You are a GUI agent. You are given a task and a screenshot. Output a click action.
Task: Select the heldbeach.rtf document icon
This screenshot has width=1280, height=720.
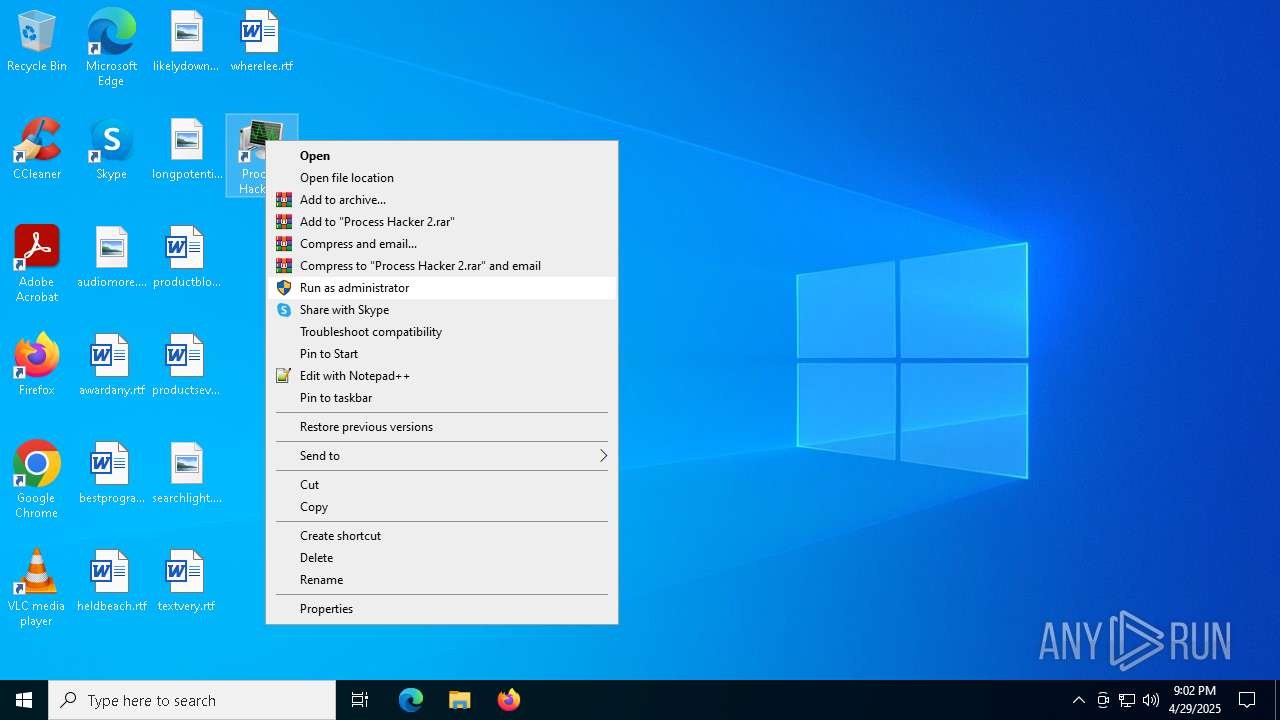[x=111, y=581]
